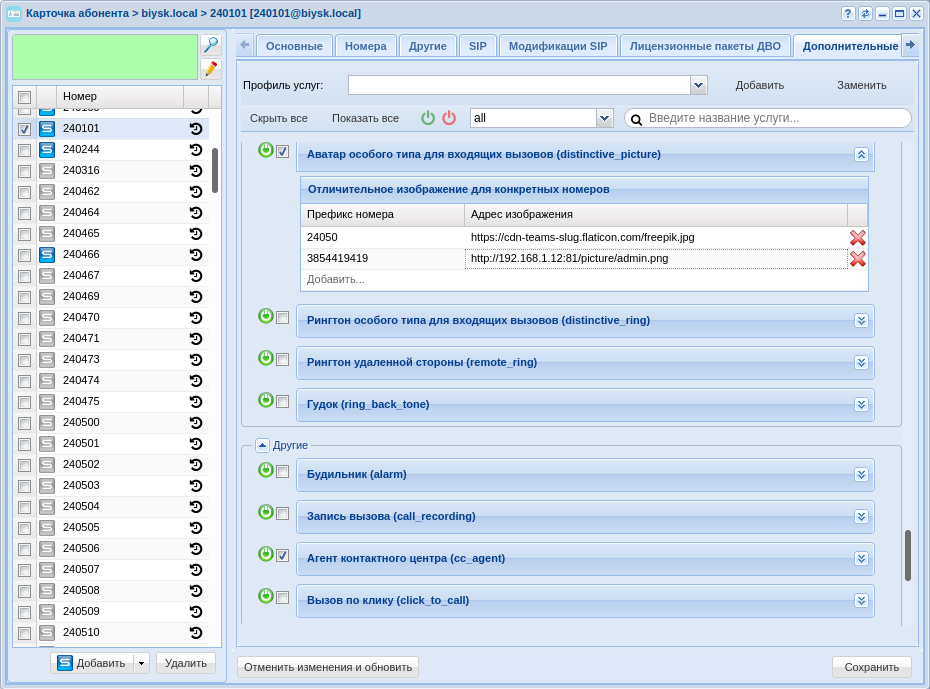
Task: Open the Номера tab
Action: point(365,46)
